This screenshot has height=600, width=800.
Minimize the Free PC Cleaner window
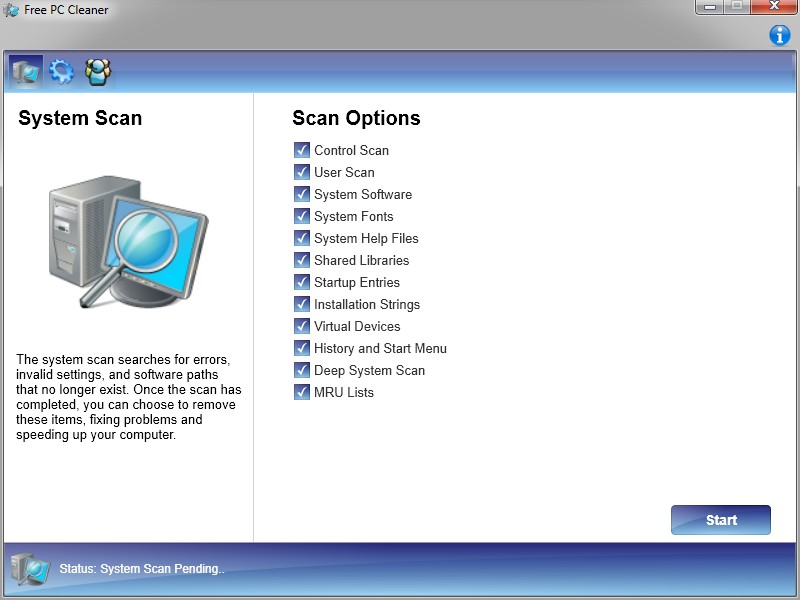tap(710, 7)
